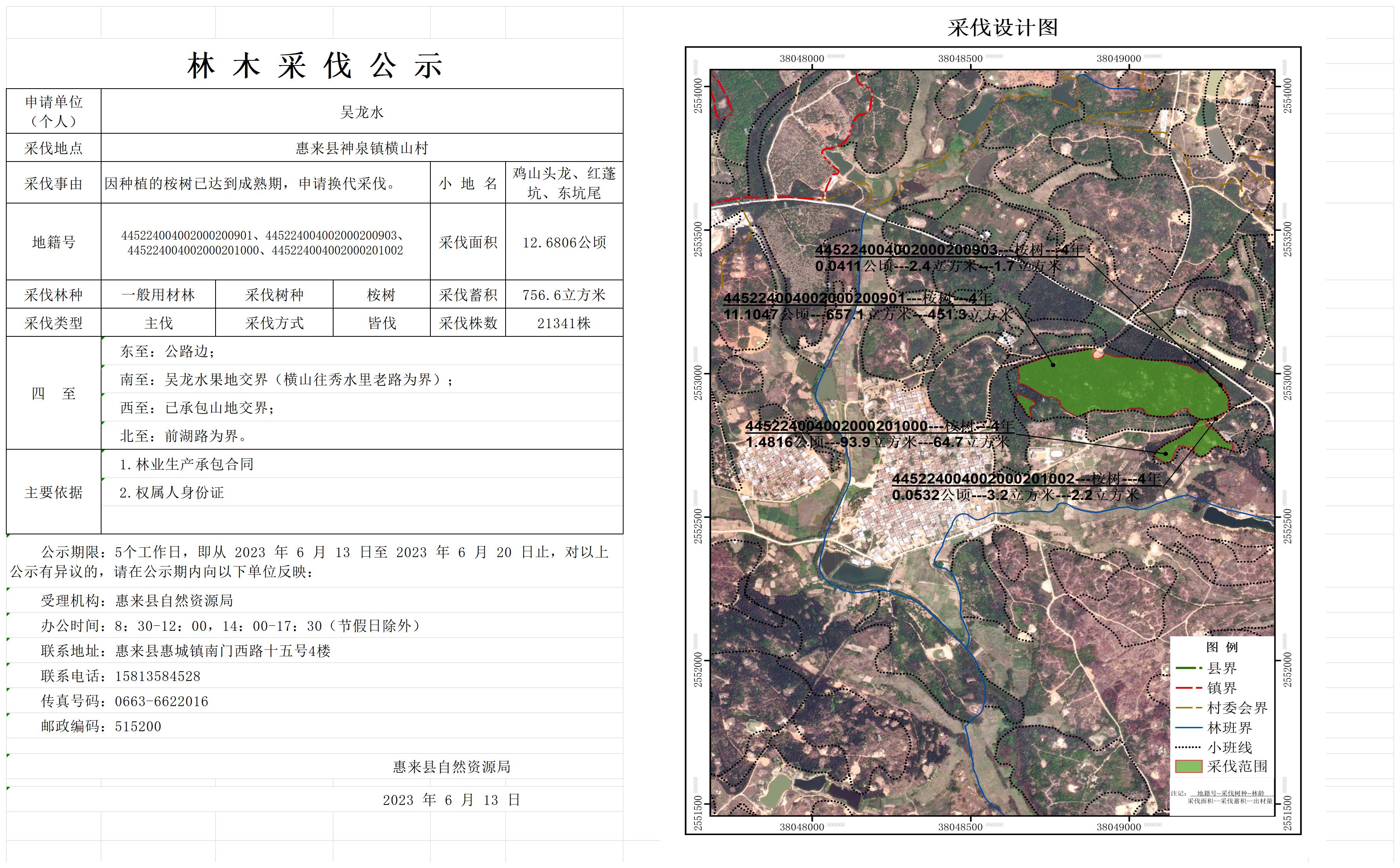Click the 图例 legend heading
This screenshot has height=868, width=1400.
point(1222,647)
